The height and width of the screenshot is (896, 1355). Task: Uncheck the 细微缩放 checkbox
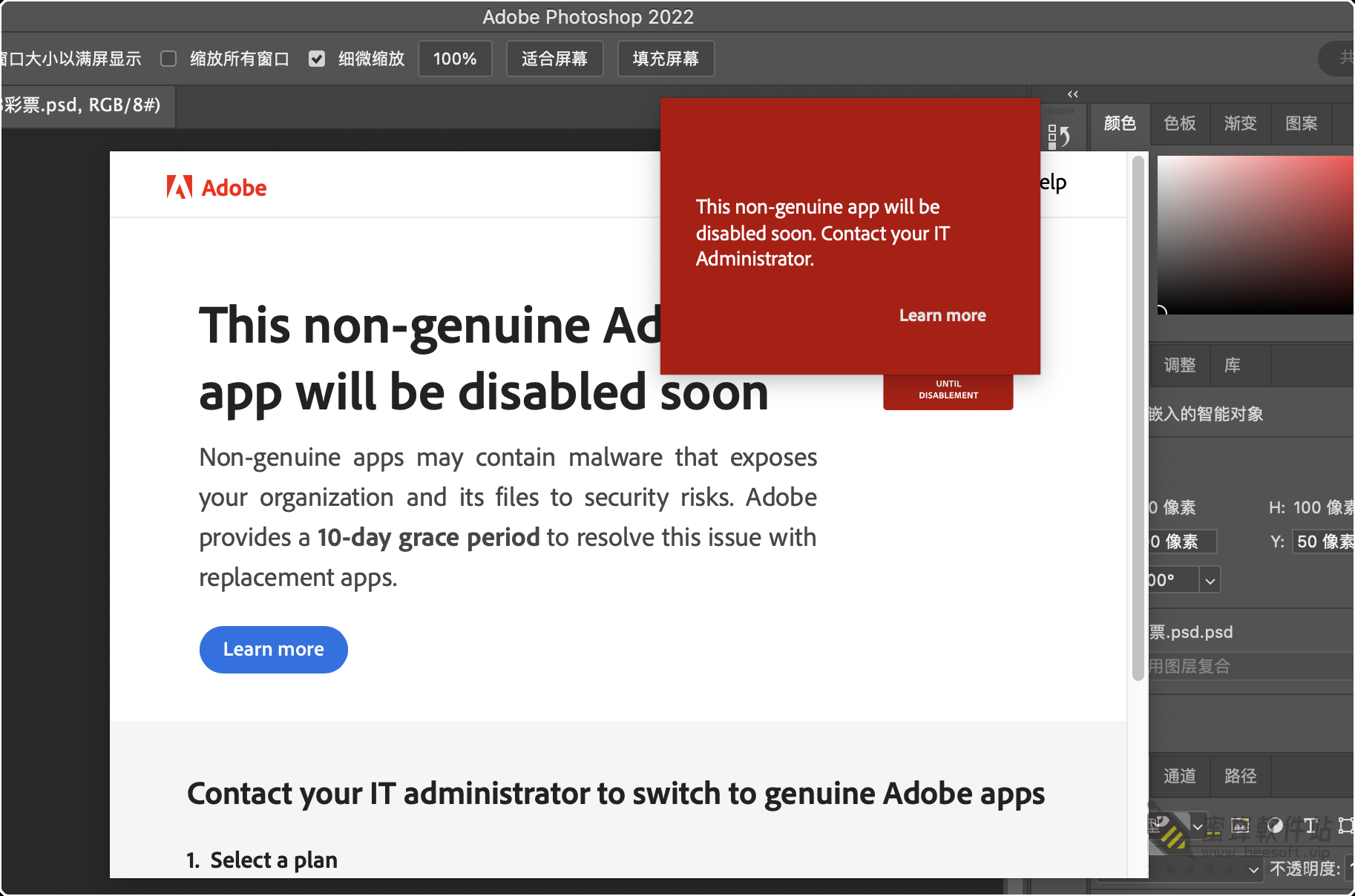pos(317,59)
